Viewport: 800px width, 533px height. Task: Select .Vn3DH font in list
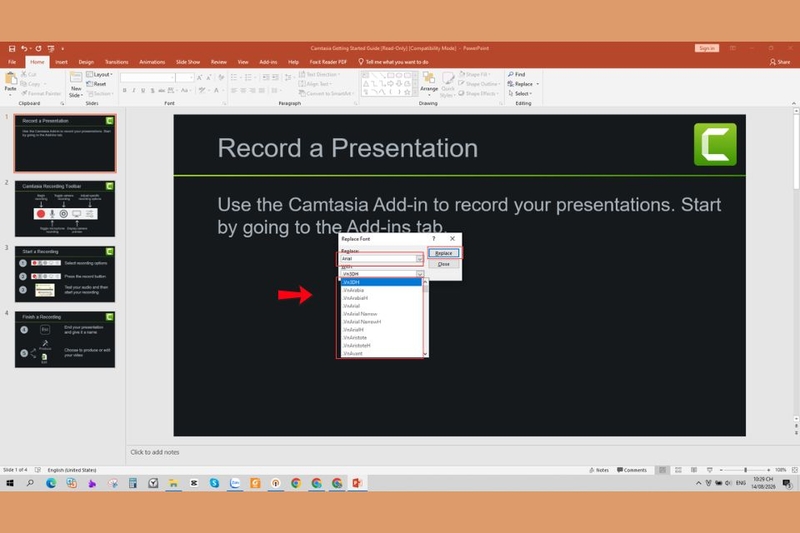(382, 282)
